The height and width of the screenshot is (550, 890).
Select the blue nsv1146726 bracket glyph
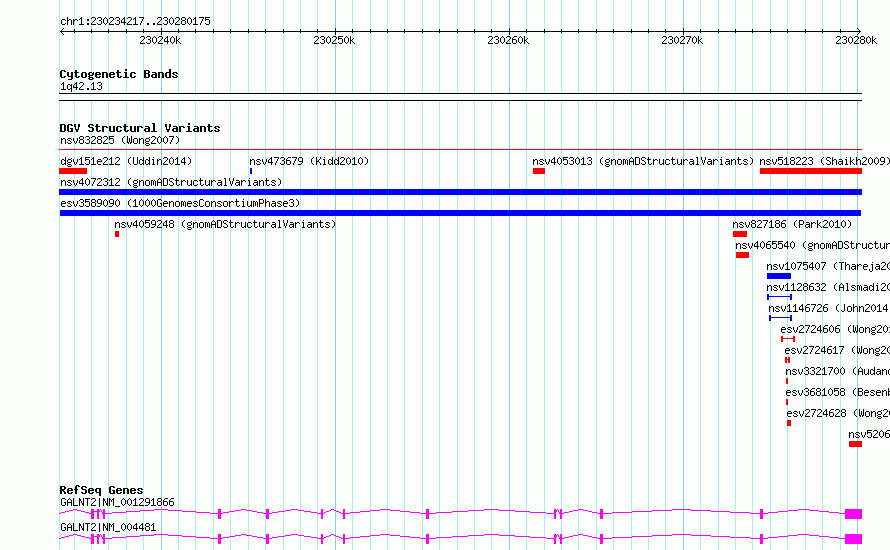[x=780, y=318]
